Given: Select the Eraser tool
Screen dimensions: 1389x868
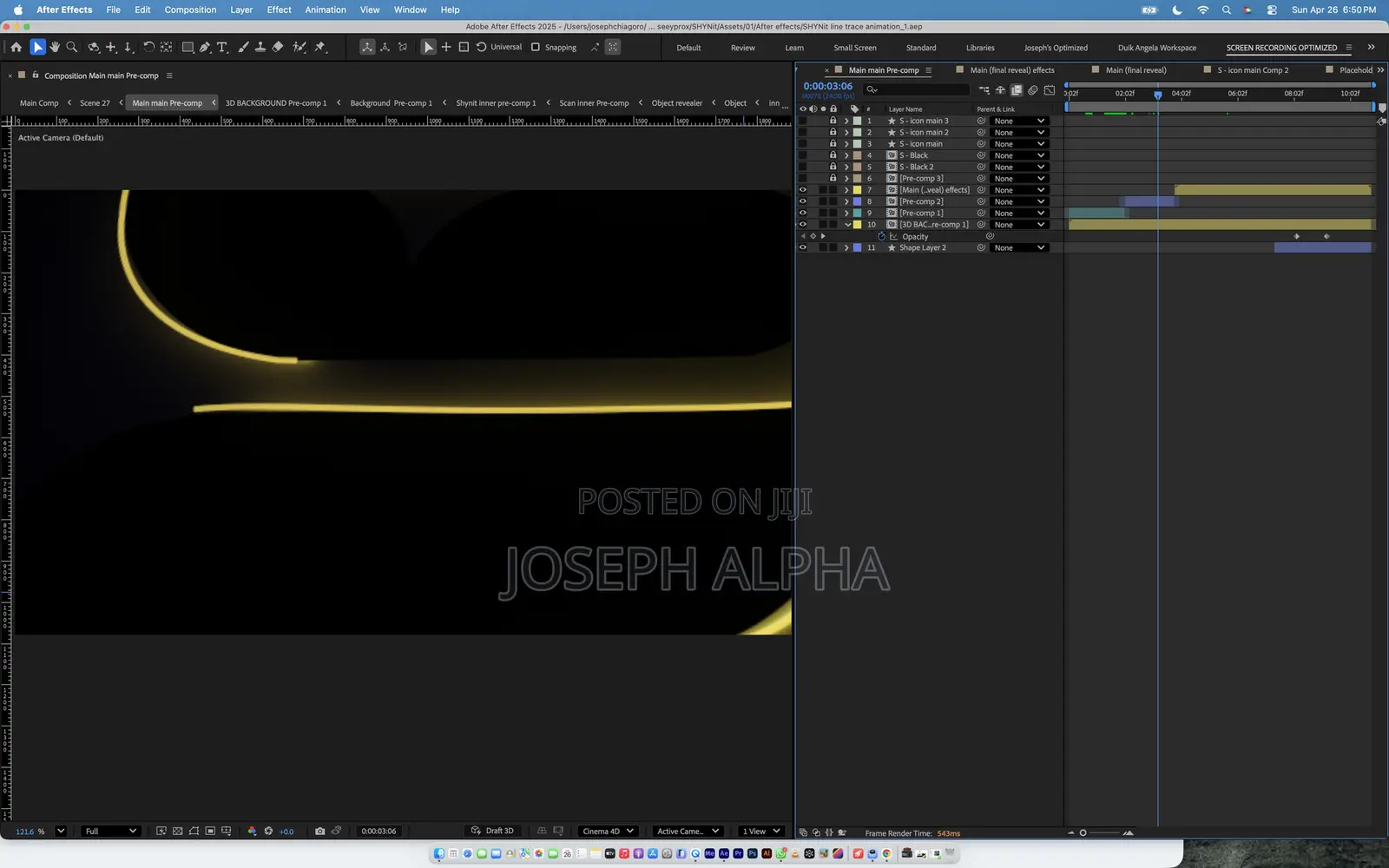Looking at the screenshot, I should click(x=278, y=47).
